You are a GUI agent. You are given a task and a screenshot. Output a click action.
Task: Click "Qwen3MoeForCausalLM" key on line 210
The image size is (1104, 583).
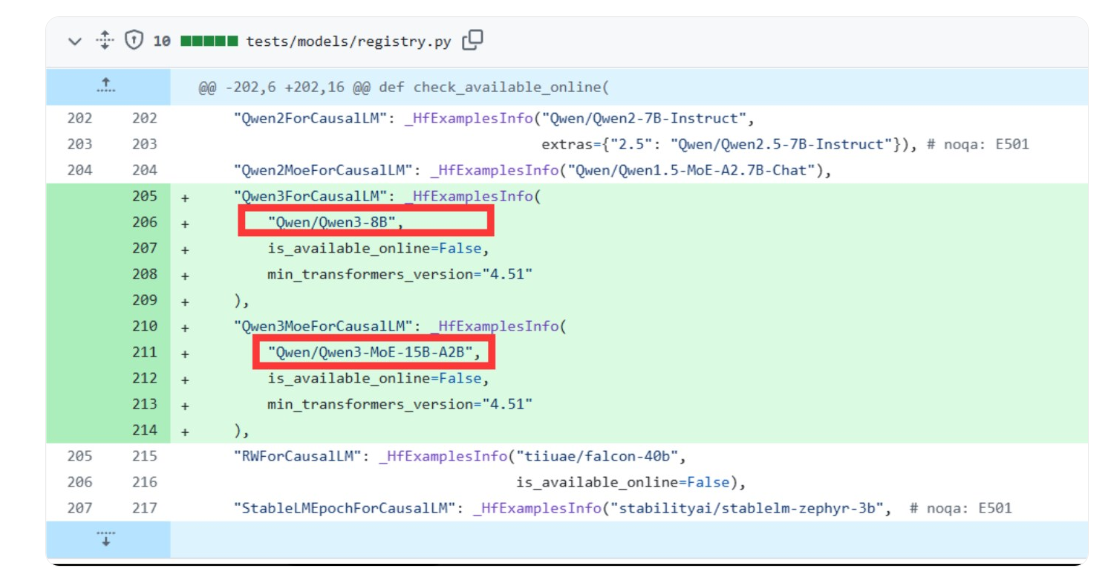click(x=323, y=327)
